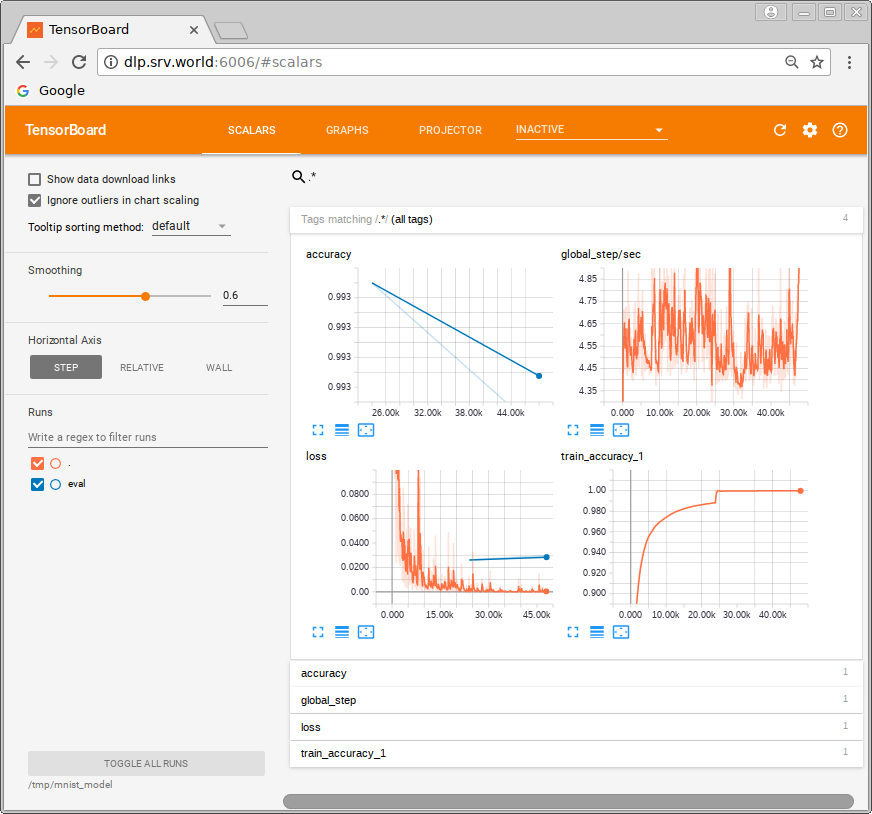Click the runs regex filter field

pos(148,437)
